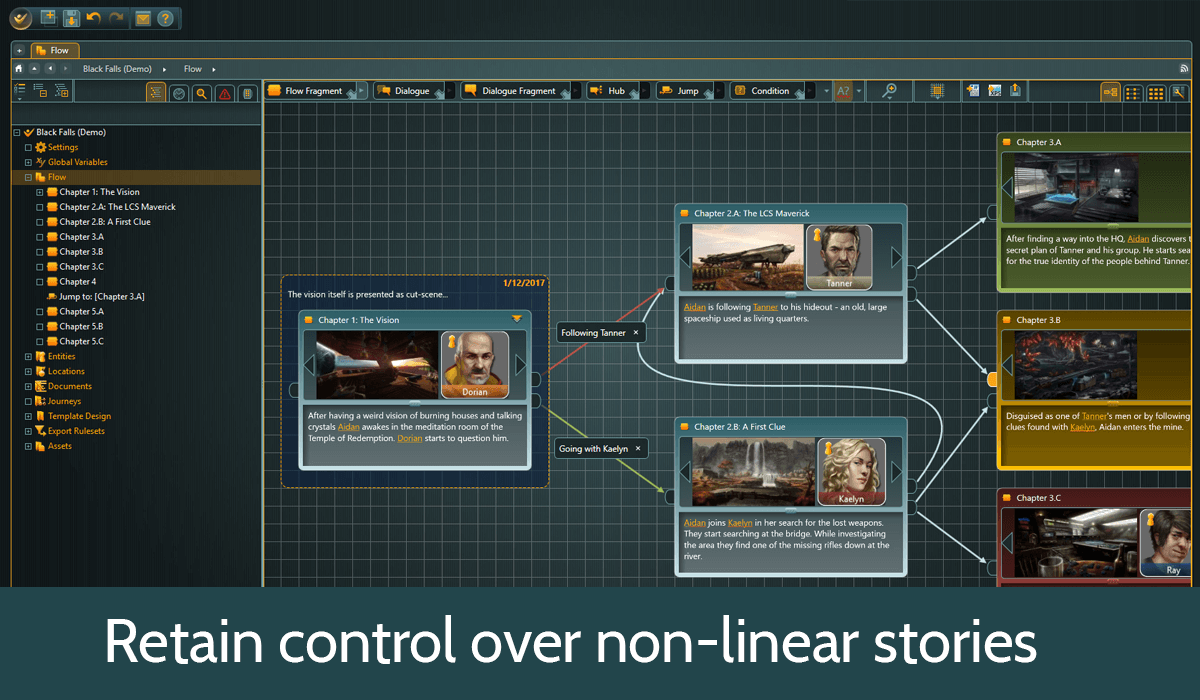
Task: Toggle the flow diagram view button
Action: tap(1110, 92)
